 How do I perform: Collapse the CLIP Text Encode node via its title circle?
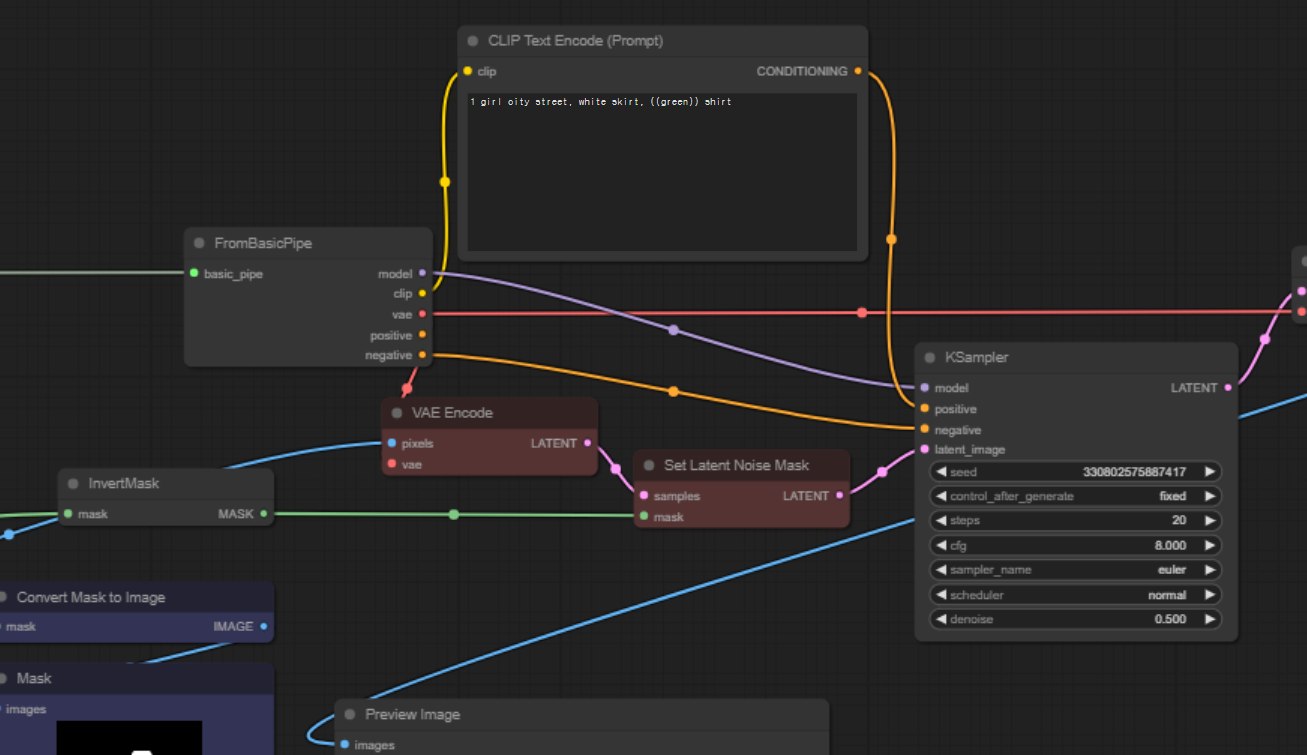point(471,41)
